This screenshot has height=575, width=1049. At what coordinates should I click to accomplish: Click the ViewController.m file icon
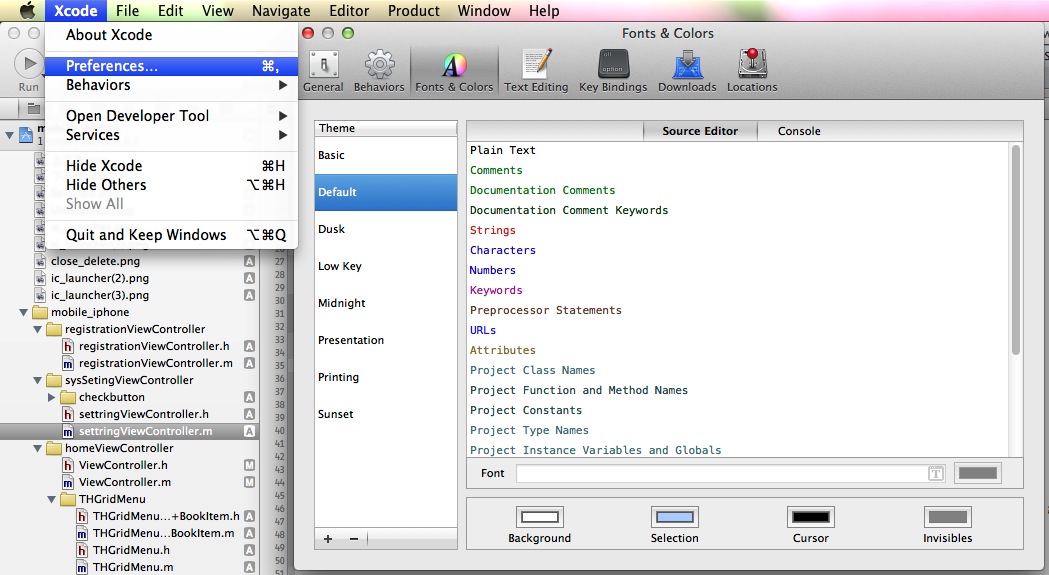tap(68, 482)
